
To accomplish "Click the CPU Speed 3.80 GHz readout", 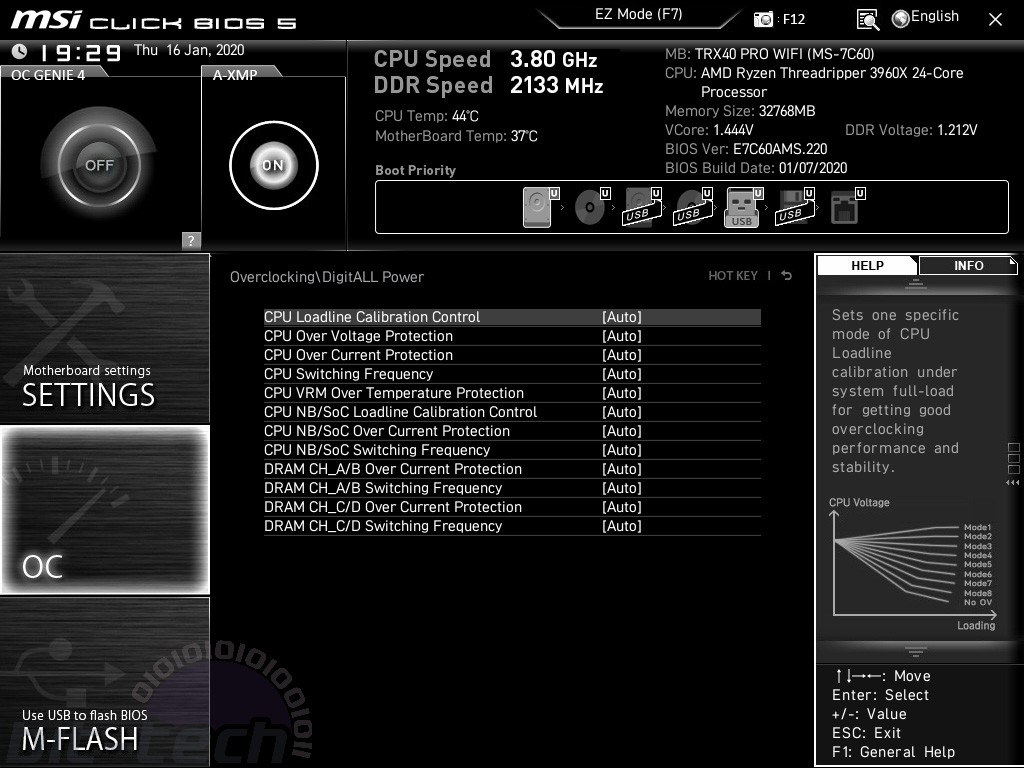I will coord(485,59).
